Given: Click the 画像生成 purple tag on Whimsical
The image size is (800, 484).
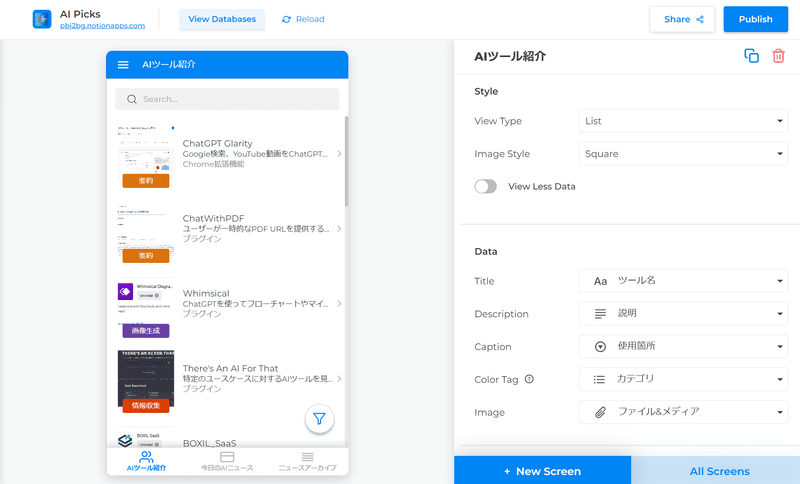Looking at the screenshot, I should click(x=146, y=330).
